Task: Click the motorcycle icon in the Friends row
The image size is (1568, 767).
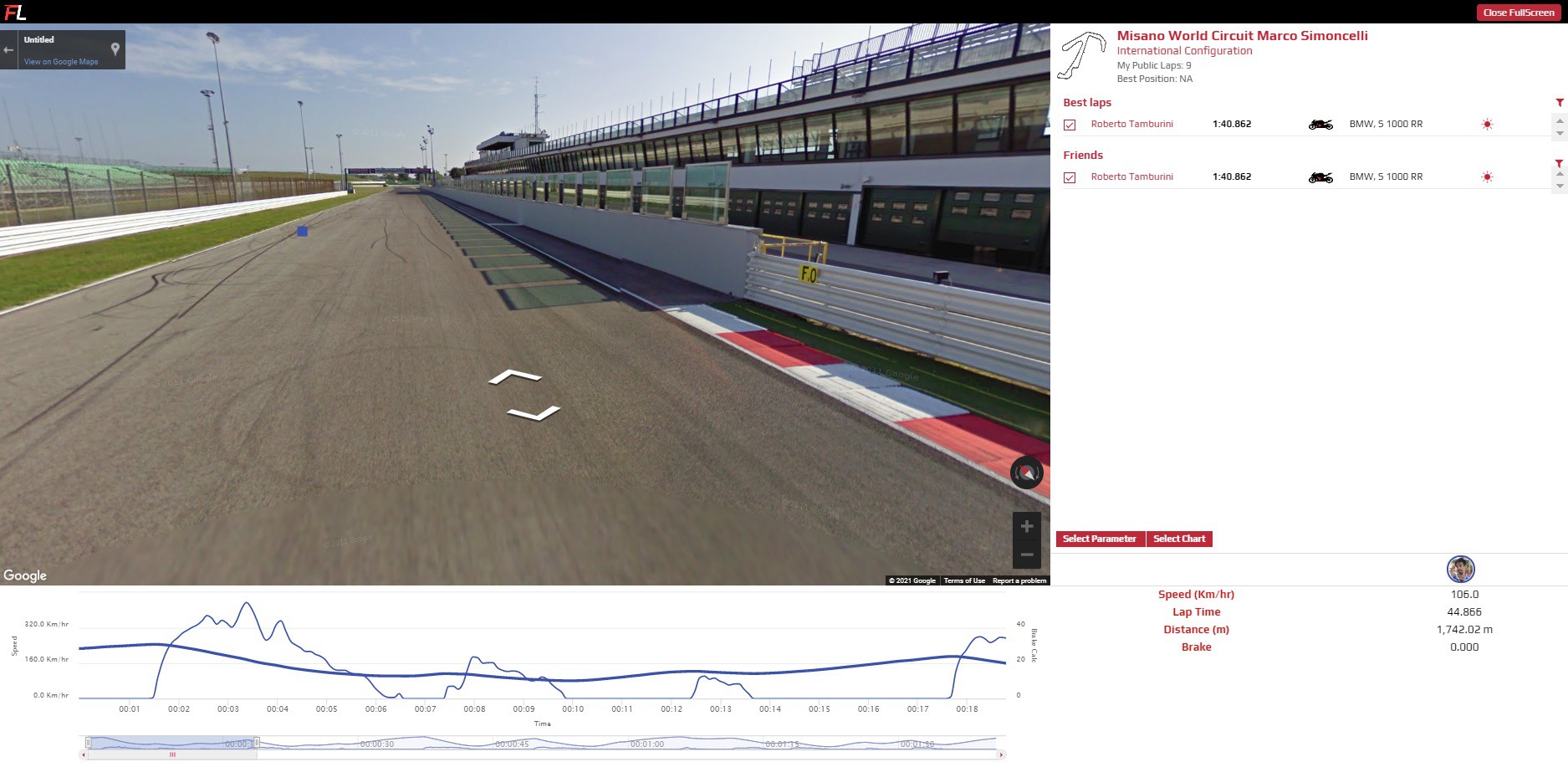Action: click(1320, 177)
